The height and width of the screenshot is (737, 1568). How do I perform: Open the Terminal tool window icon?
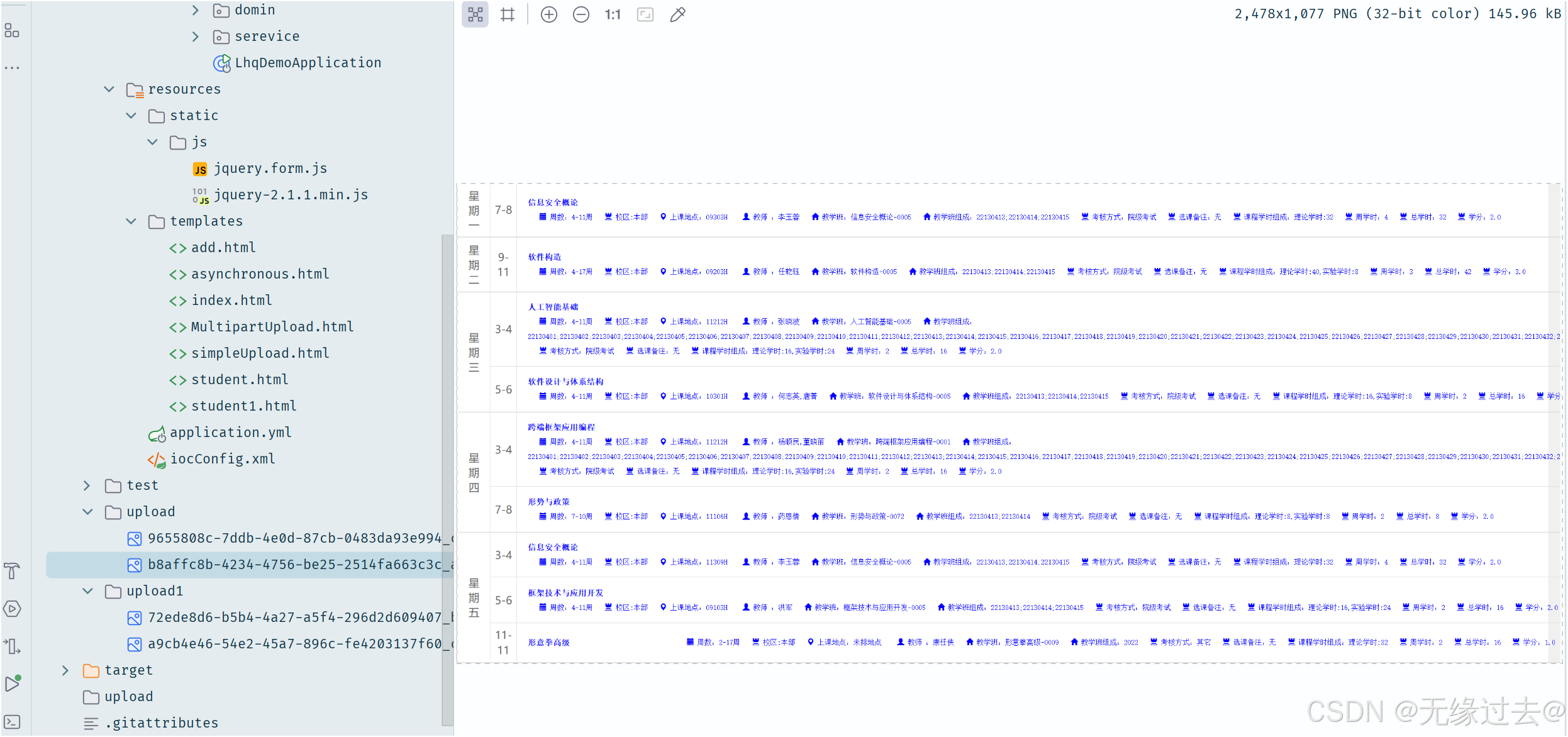click(12, 722)
